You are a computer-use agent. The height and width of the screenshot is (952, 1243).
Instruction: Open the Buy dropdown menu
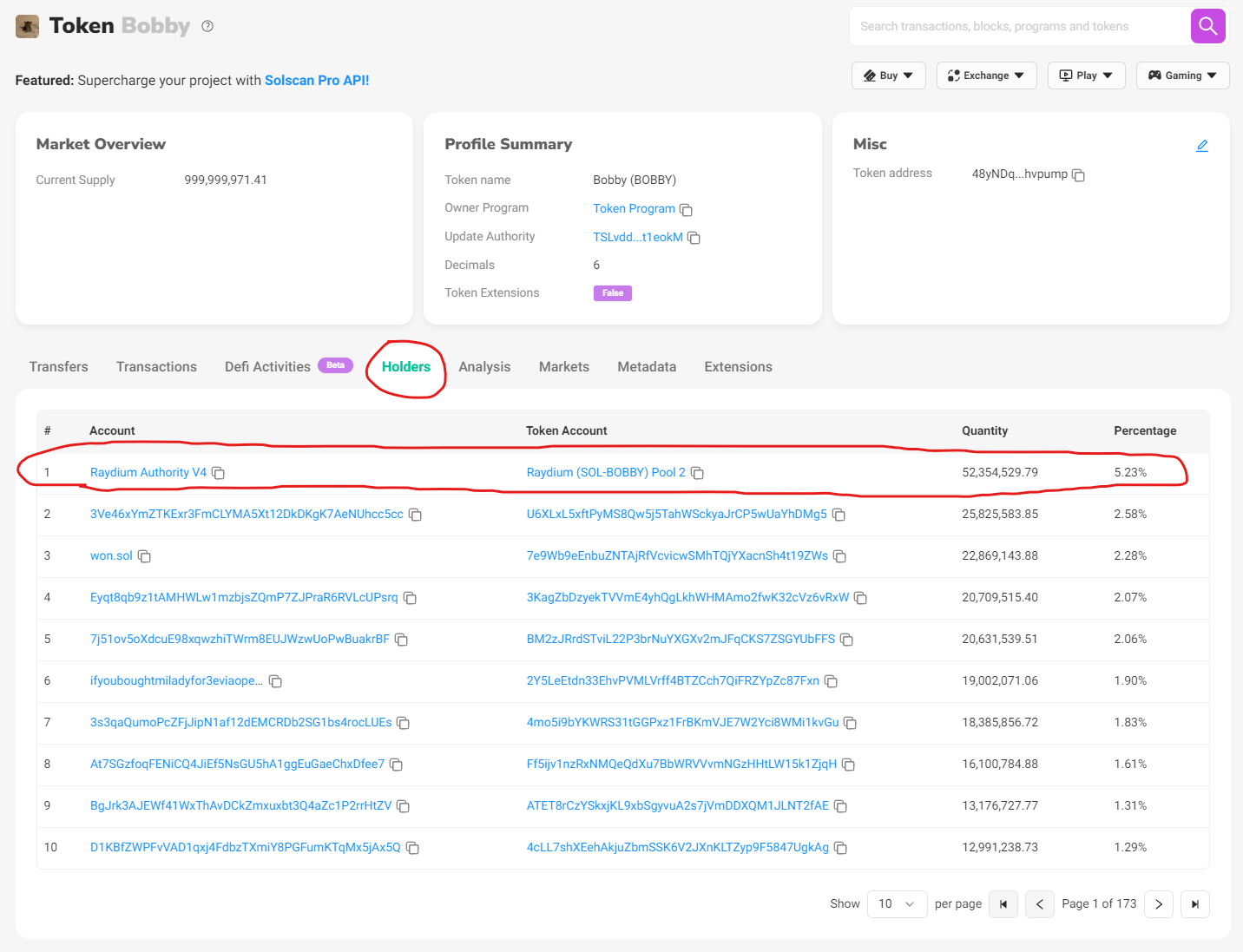tap(889, 76)
